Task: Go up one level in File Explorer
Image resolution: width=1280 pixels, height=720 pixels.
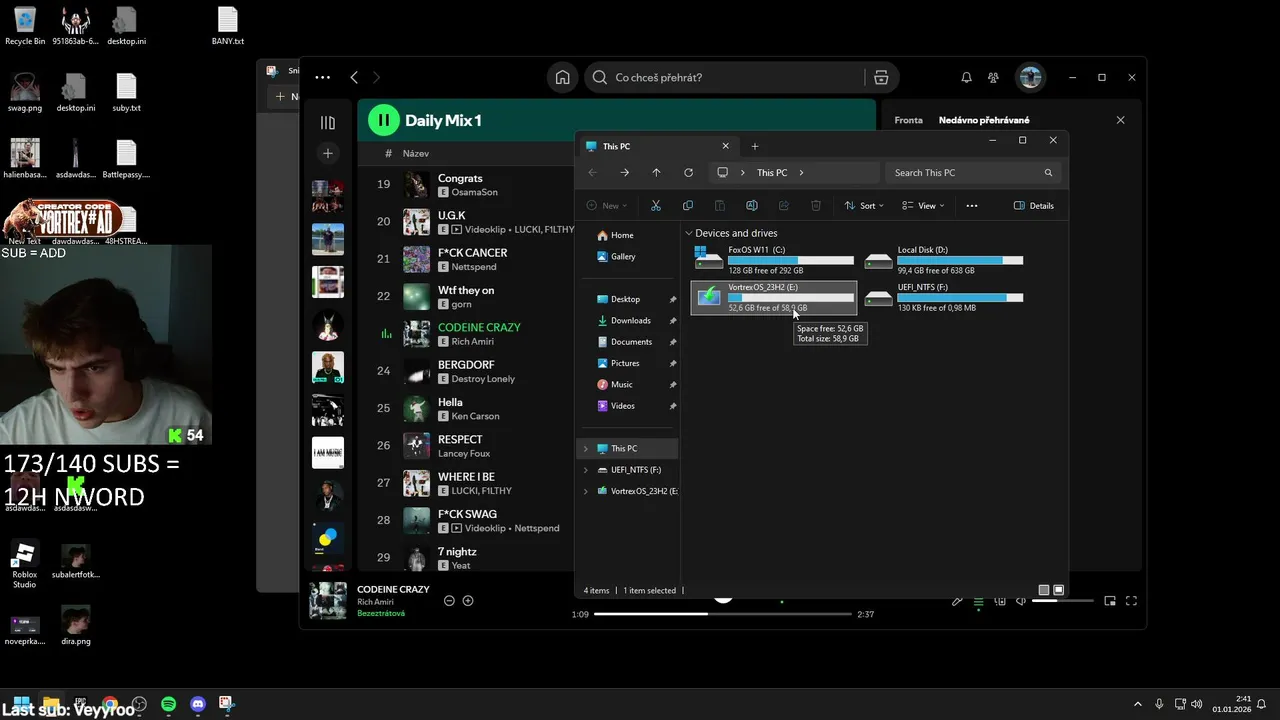Action: coord(656,172)
